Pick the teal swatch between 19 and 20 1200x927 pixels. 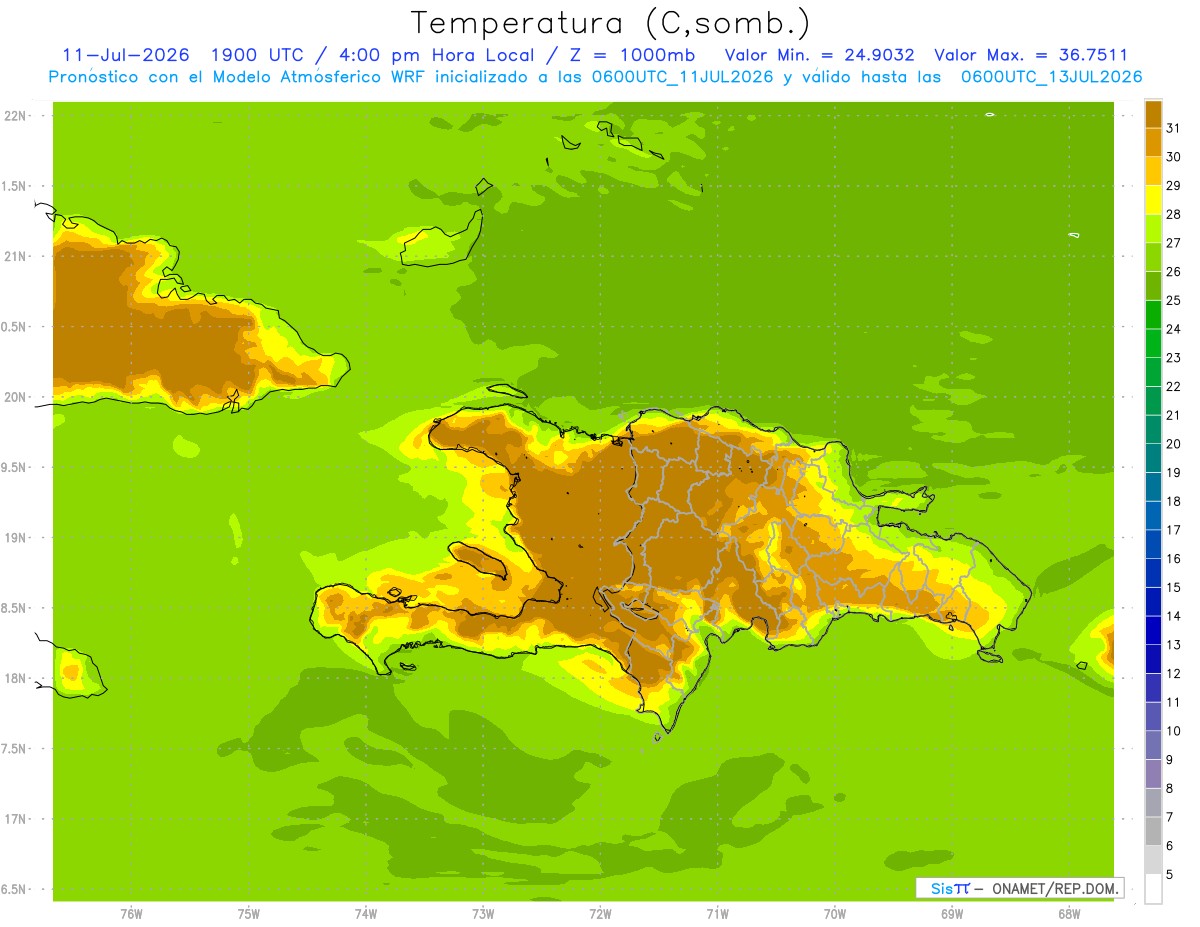(x=1153, y=458)
